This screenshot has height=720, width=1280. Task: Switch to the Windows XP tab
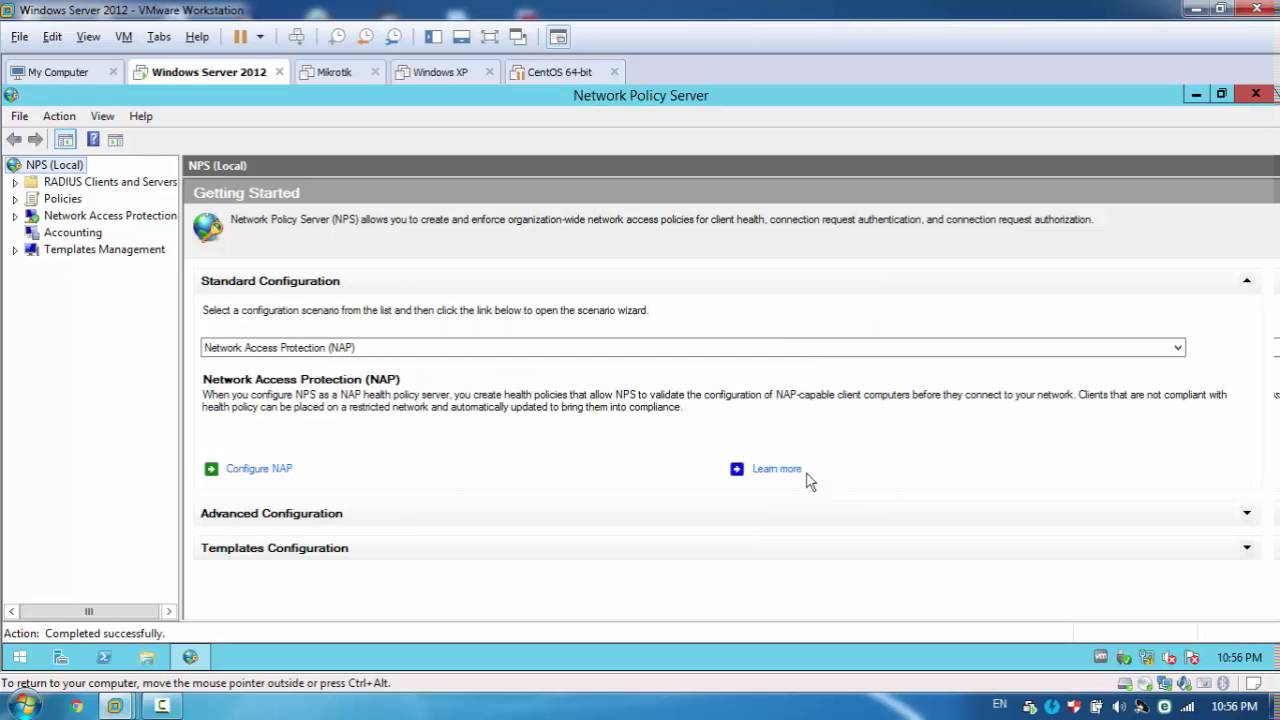click(x=440, y=72)
